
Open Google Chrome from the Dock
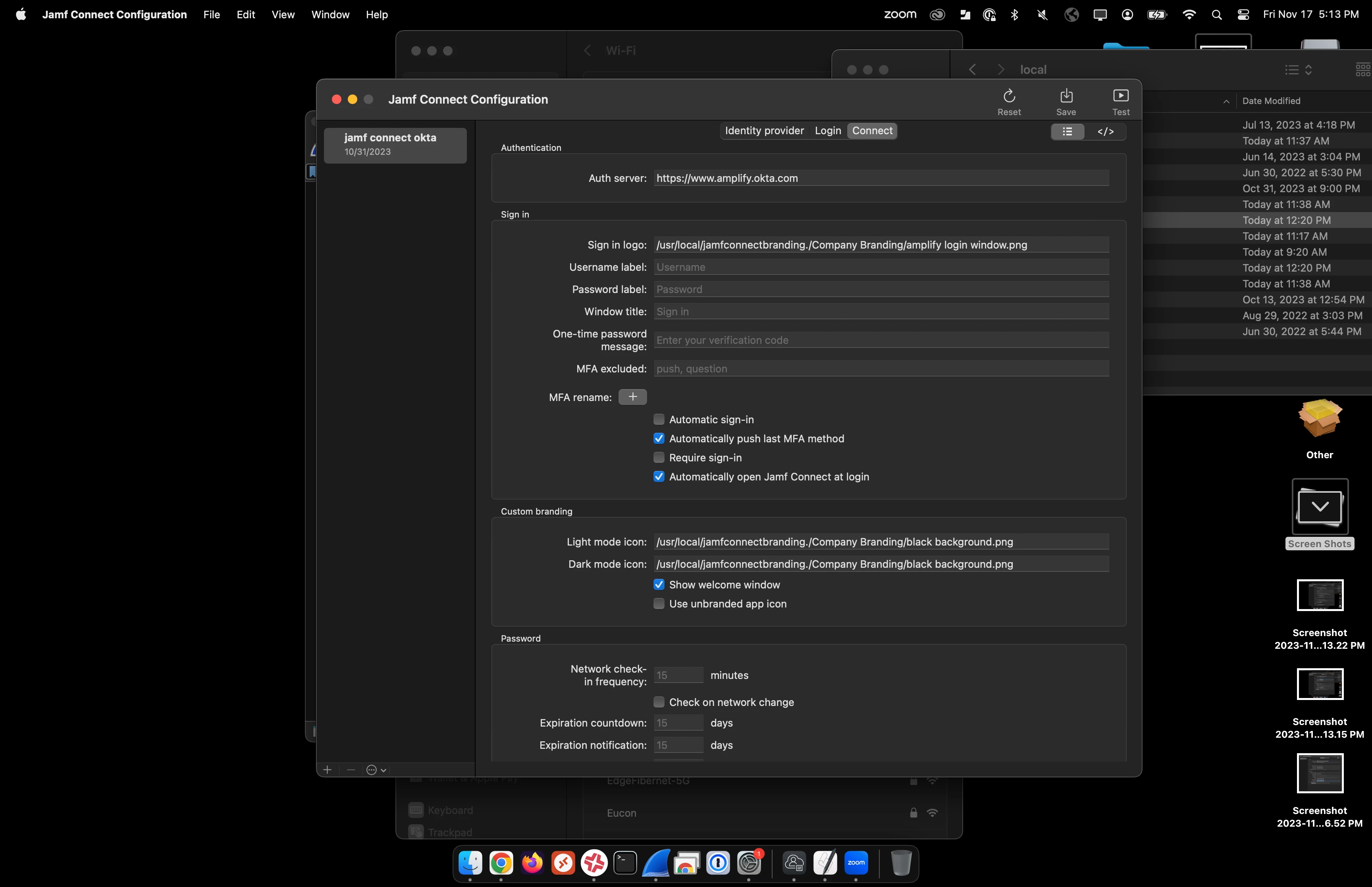coord(501,863)
